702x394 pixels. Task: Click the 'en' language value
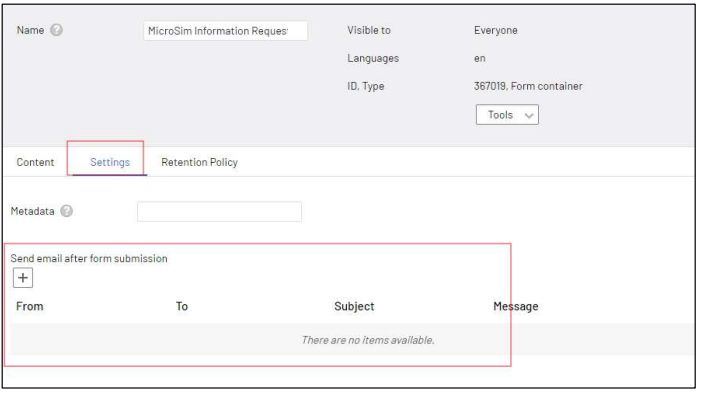479,58
